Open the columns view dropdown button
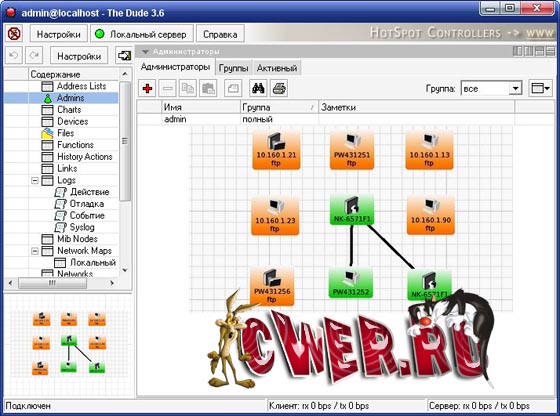 pyautogui.click(x=540, y=88)
